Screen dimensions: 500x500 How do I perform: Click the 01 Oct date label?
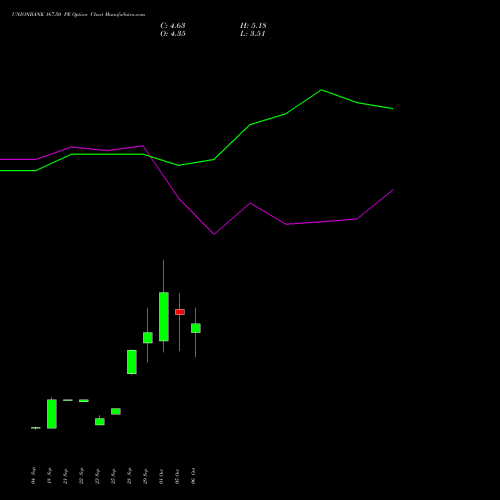coord(161,476)
